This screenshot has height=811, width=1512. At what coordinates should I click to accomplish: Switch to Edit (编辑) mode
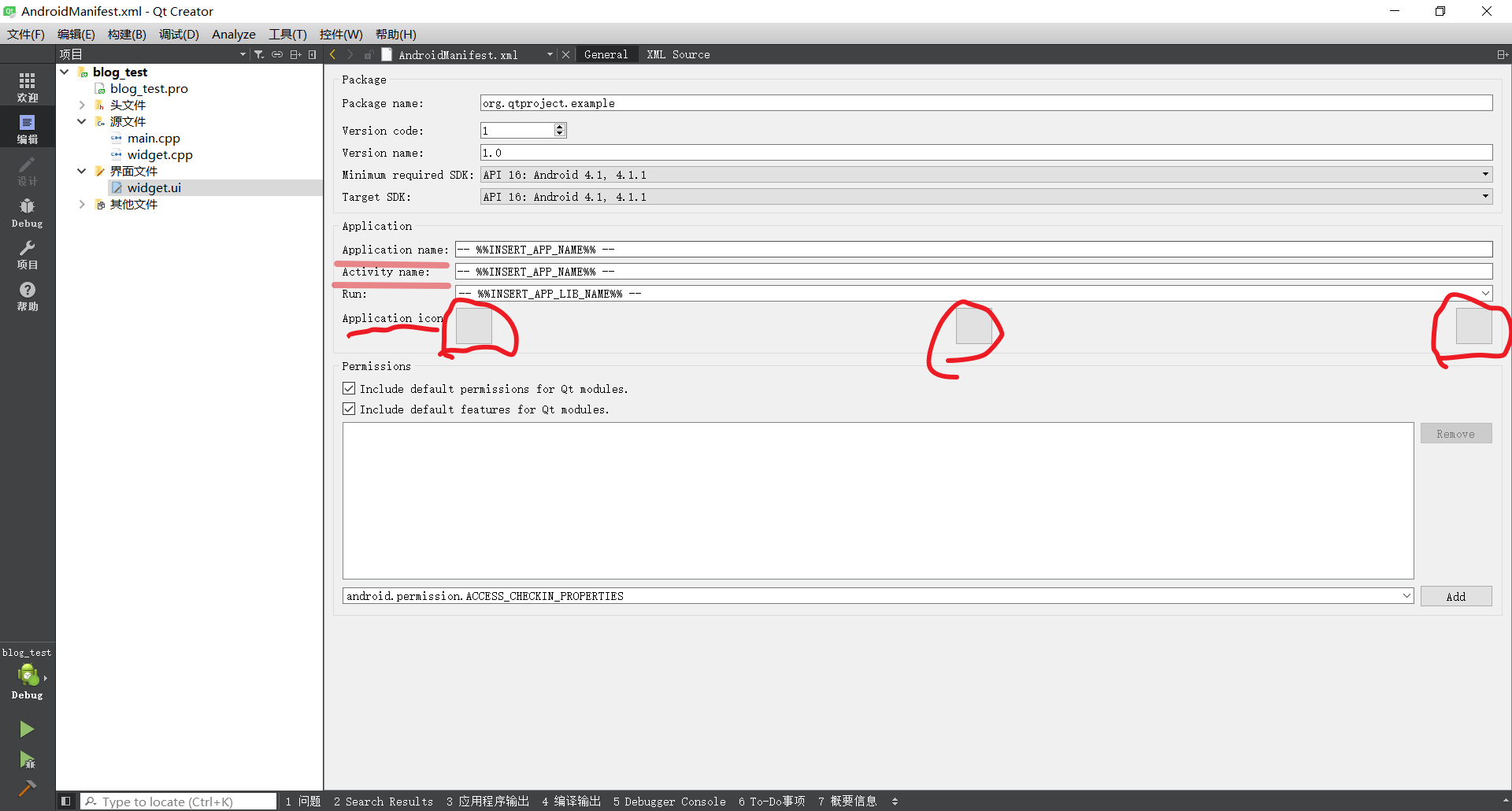pos(28,128)
